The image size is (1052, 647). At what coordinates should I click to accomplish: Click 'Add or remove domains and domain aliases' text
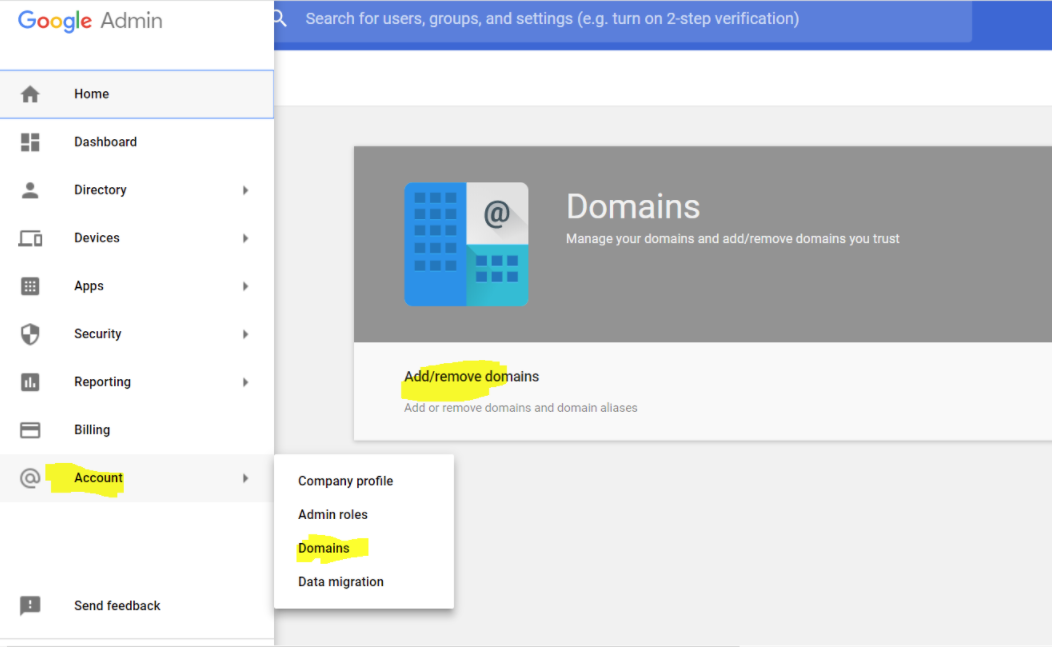coord(521,408)
